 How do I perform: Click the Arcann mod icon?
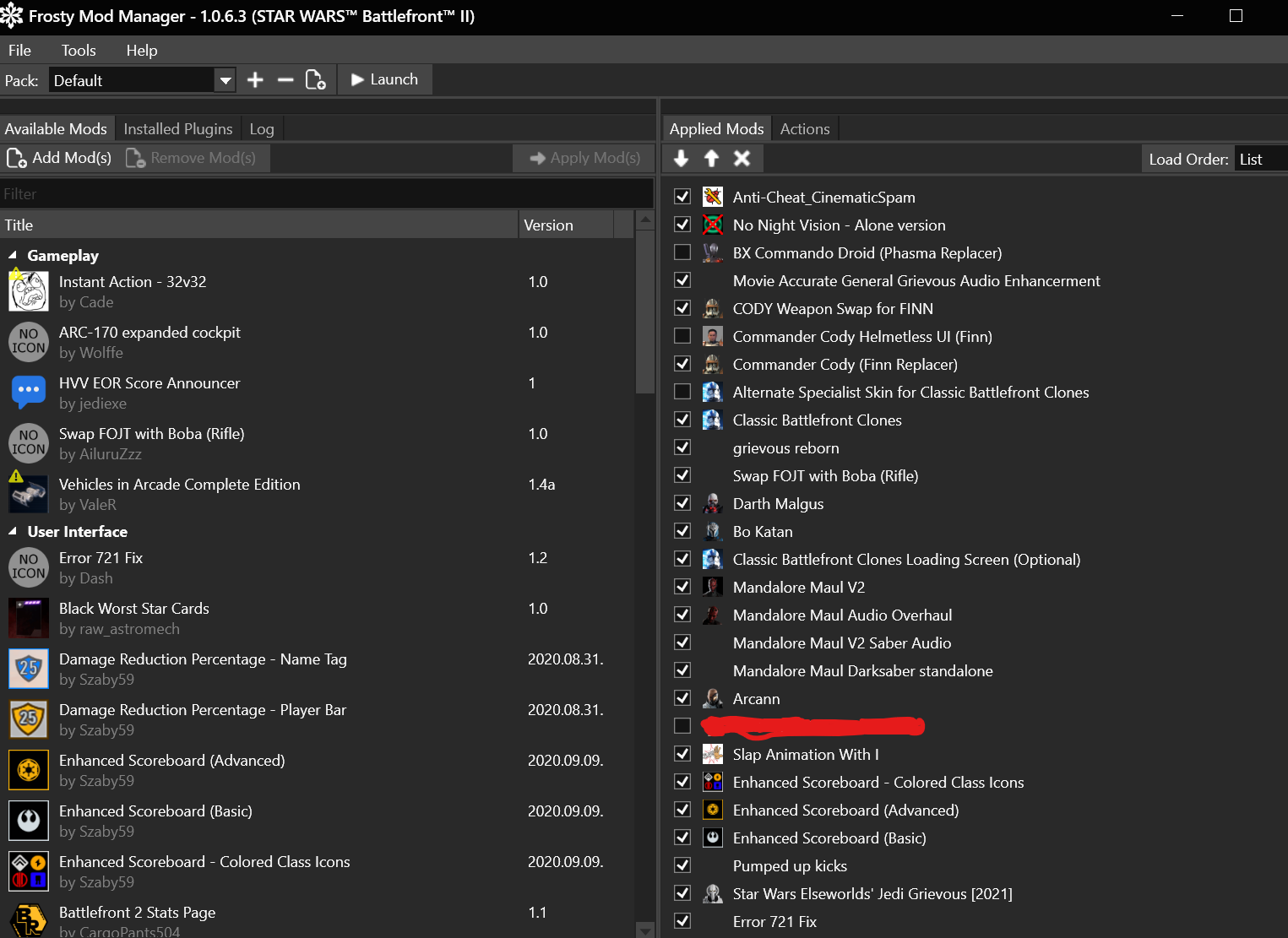coord(713,698)
